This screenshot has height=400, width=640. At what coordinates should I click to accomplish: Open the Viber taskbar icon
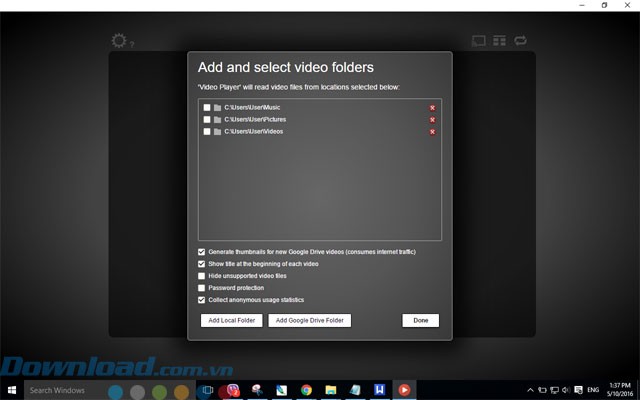(233, 390)
